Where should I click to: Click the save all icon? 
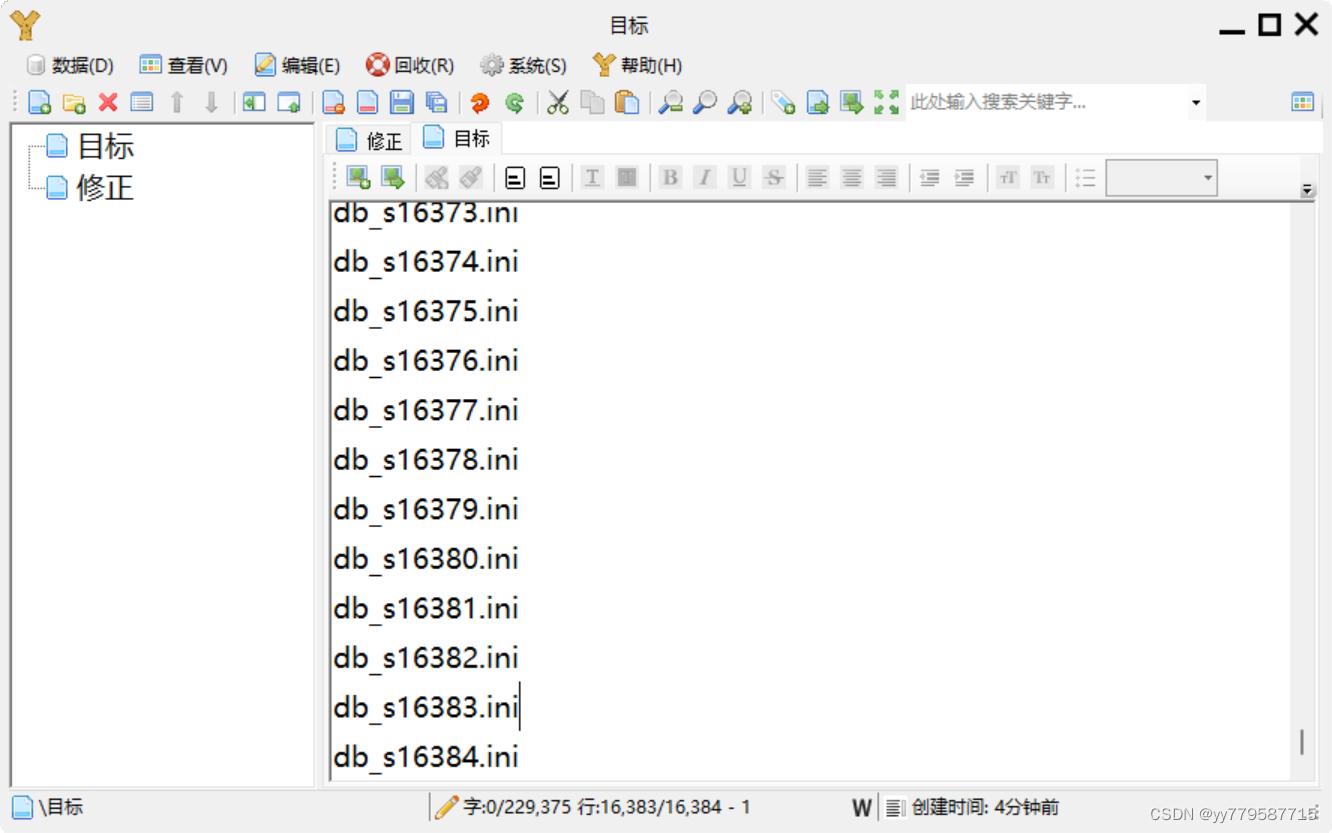click(x=436, y=102)
